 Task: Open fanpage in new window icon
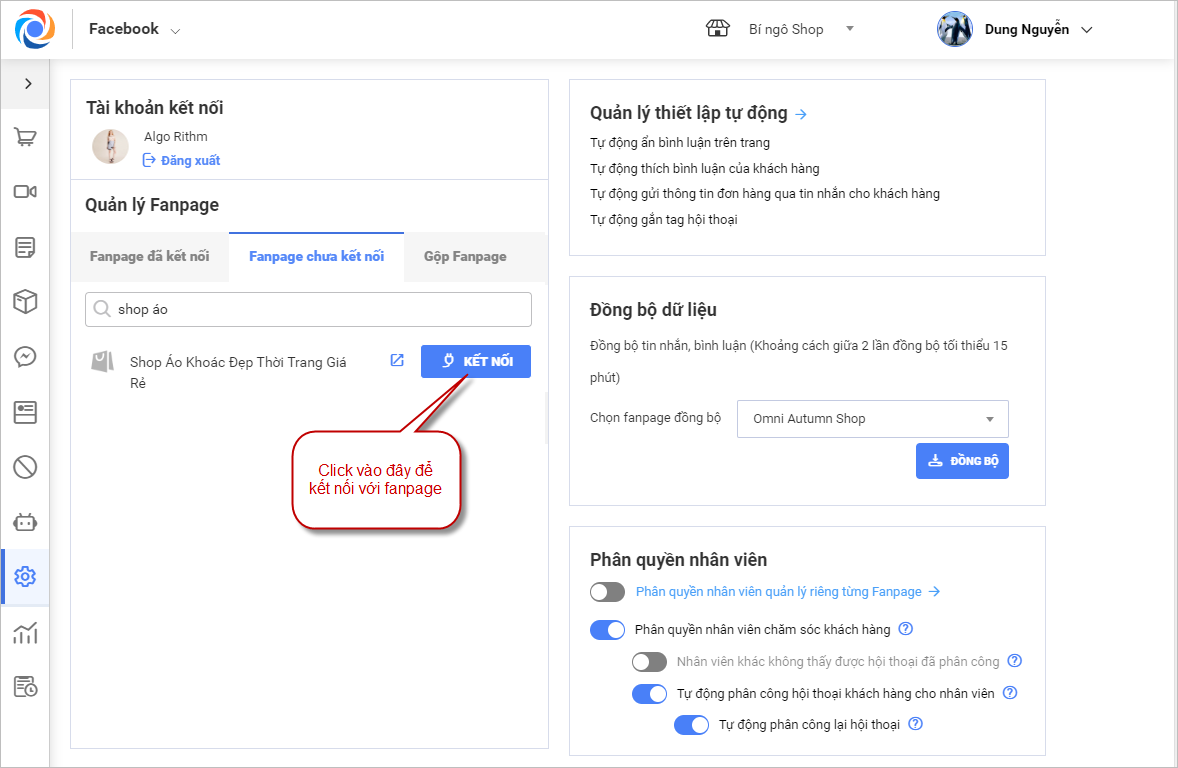click(x=397, y=361)
